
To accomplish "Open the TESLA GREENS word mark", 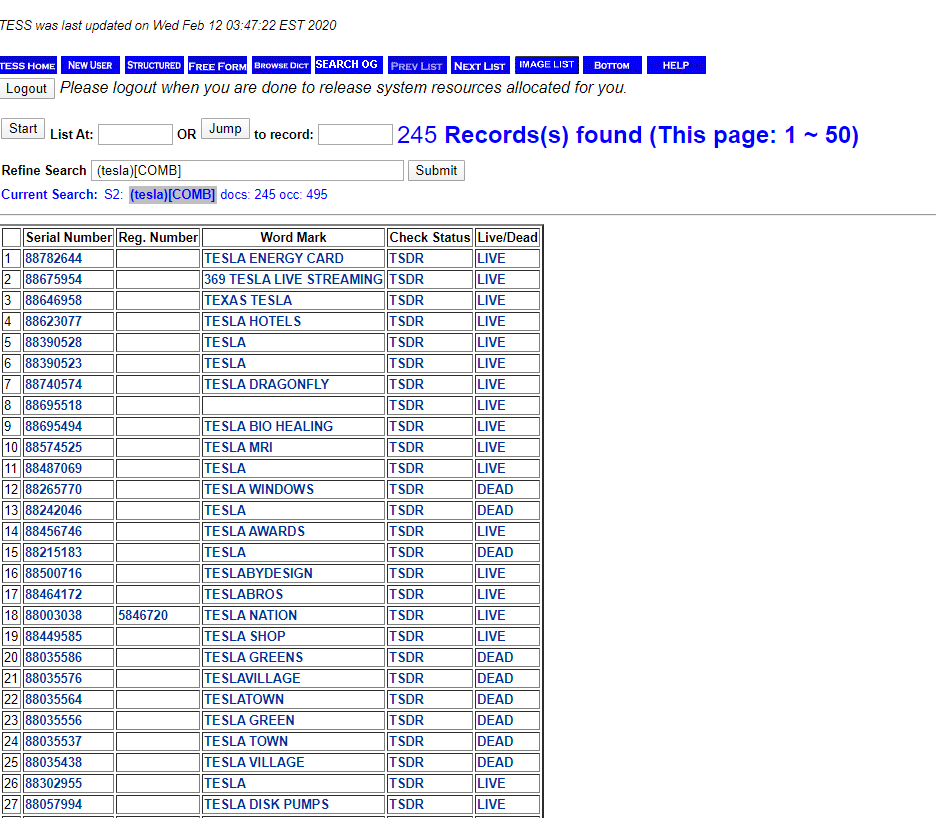I will [254, 657].
